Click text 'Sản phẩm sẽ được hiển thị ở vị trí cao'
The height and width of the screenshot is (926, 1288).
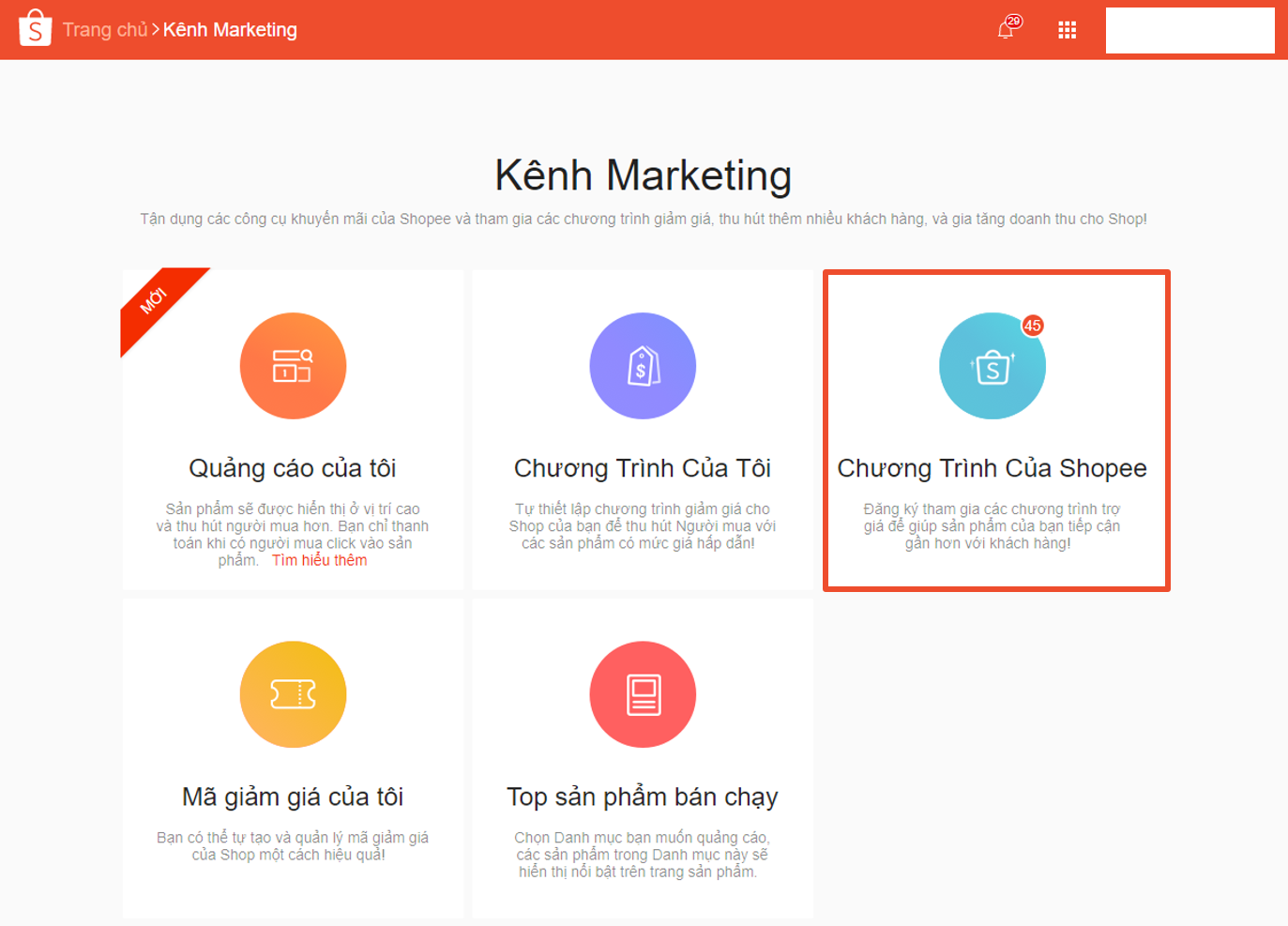(293, 509)
